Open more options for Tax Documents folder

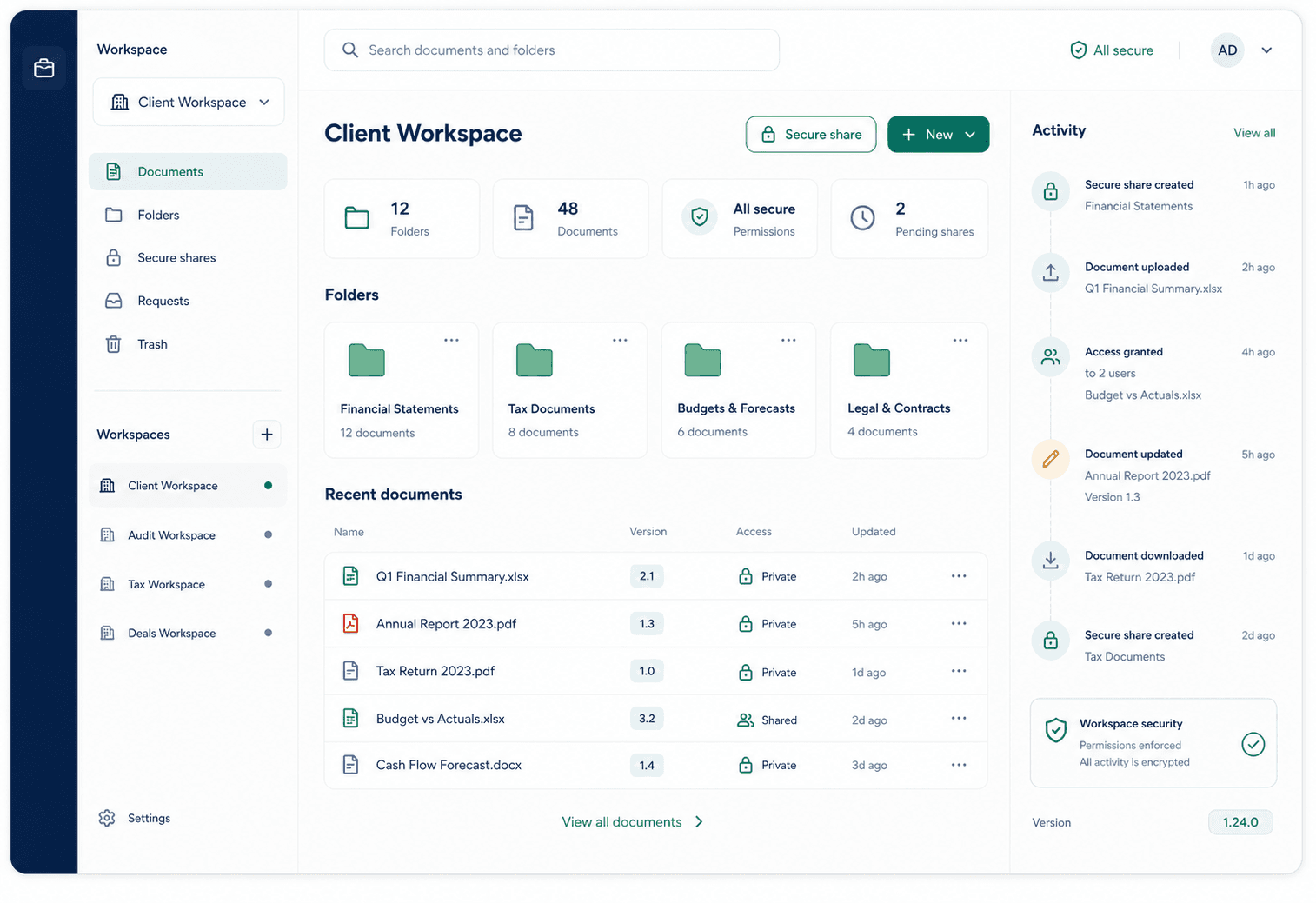coord(620,340)
